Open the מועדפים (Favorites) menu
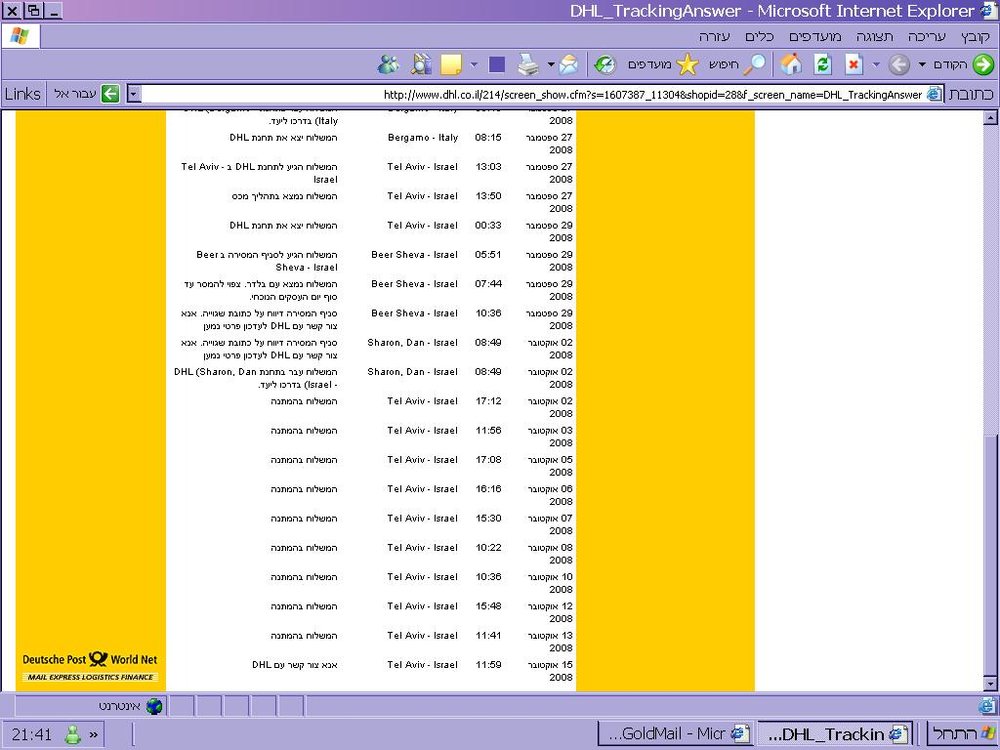1000x750 pixels. click(x=815, y=36)
